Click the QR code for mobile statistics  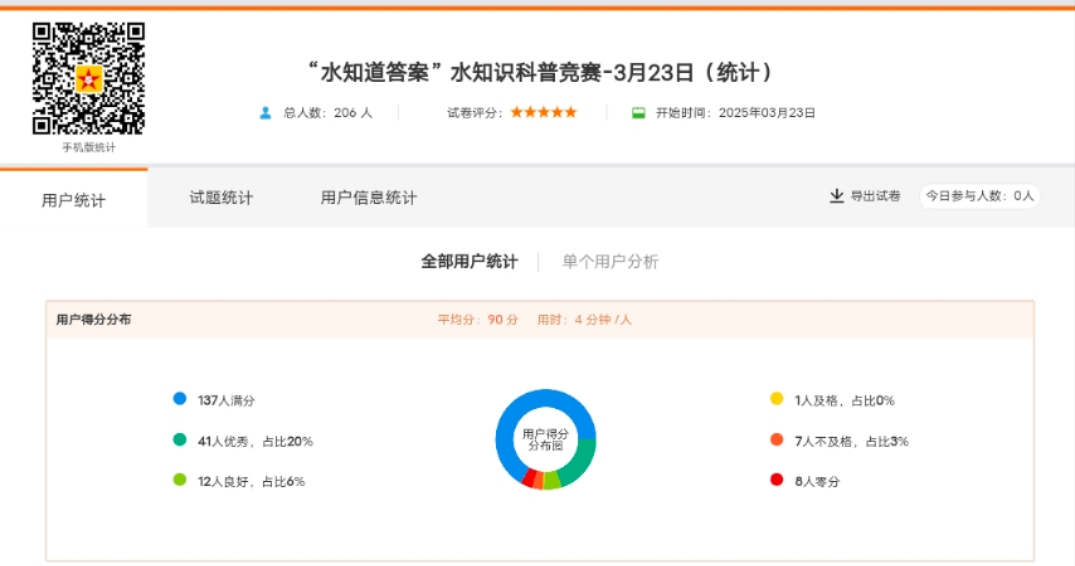[88, 78]
